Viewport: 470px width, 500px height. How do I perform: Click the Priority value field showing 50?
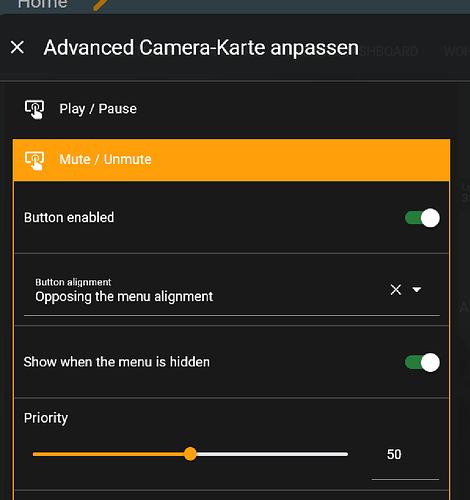click(405, 454)
